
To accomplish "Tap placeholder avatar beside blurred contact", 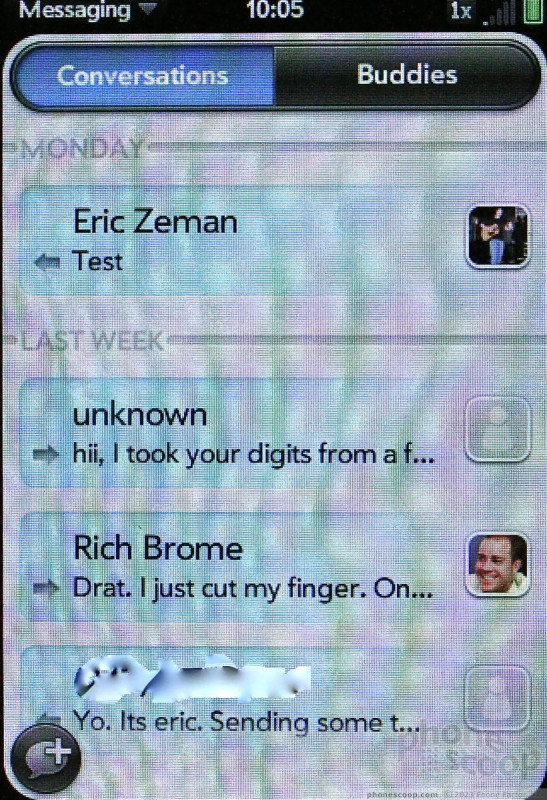I will (x=498, y=697).
